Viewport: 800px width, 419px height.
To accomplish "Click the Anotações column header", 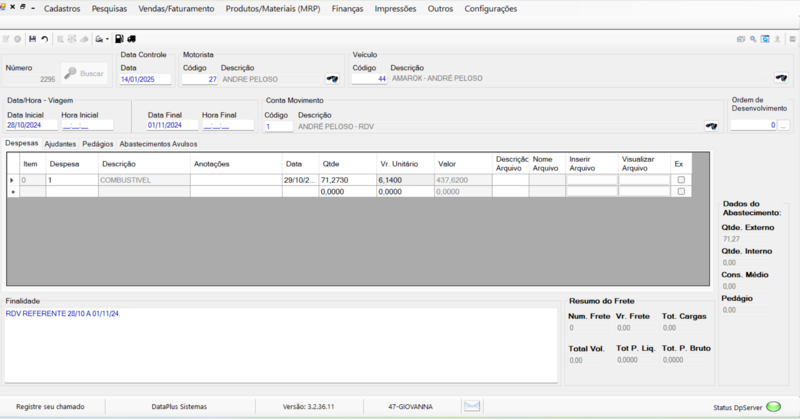I will pyautogui.click(x=236, y=164).
